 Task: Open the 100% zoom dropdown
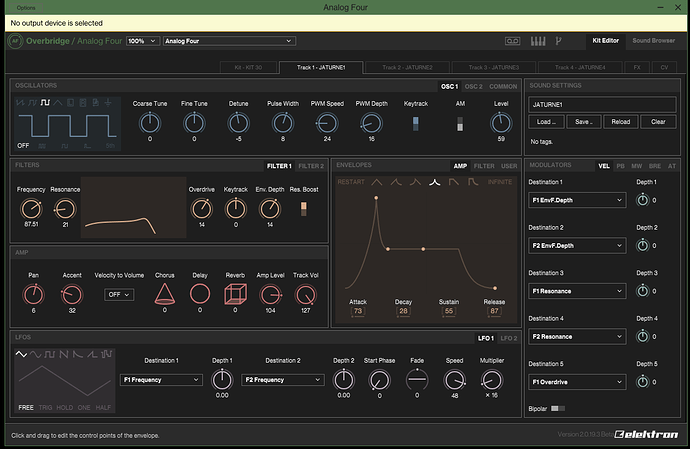point(143,41)
